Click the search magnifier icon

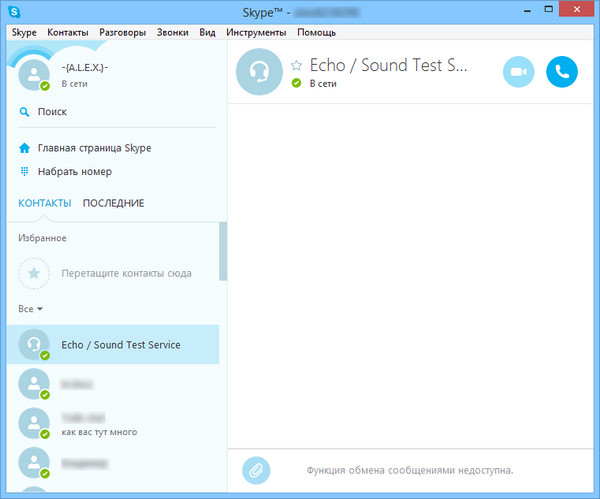click(24, 112)
